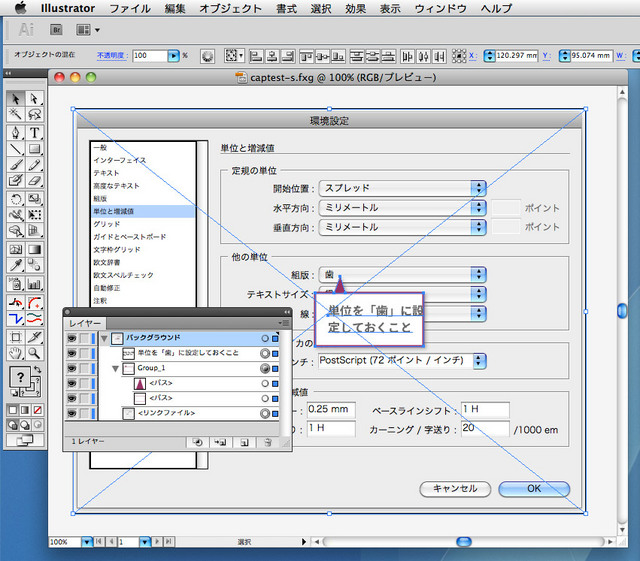Viewport: 640px width, 561px height.
Task: Open the 編集 menu
Action: [x=175, y=8]
